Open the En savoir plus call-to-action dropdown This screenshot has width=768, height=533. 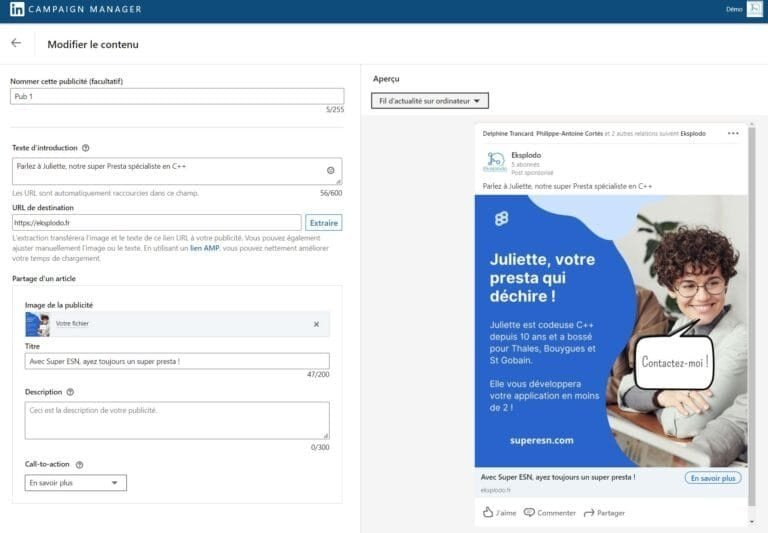point(75,483)
